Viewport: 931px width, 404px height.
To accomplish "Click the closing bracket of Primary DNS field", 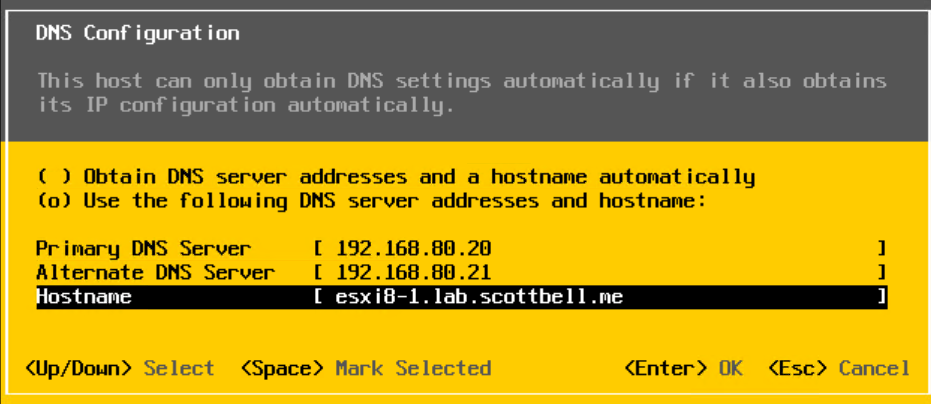I will tap(882, 248).
